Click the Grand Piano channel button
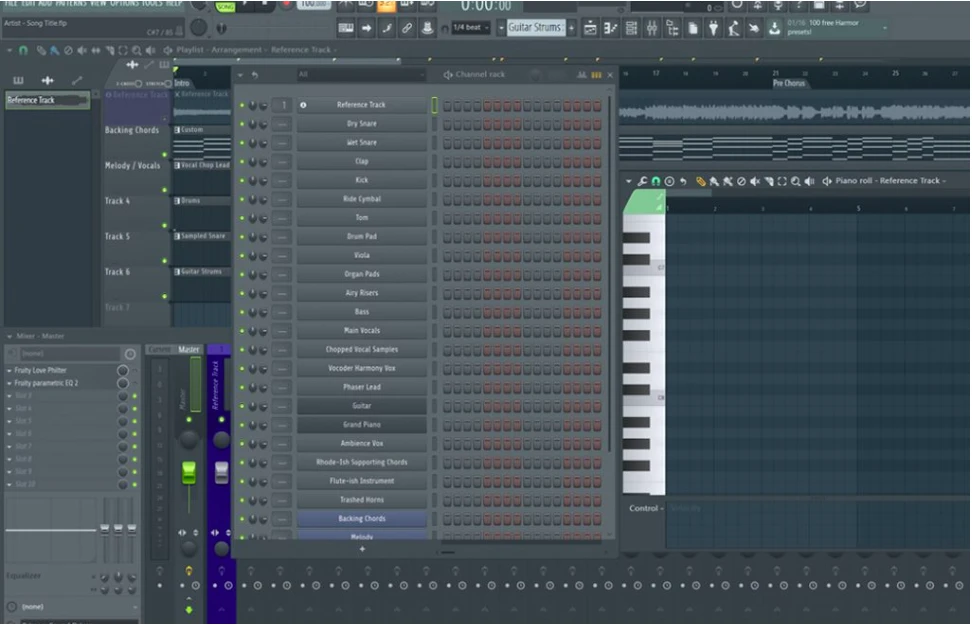This screenshot has width=972, height=625. tap(361, 425)
